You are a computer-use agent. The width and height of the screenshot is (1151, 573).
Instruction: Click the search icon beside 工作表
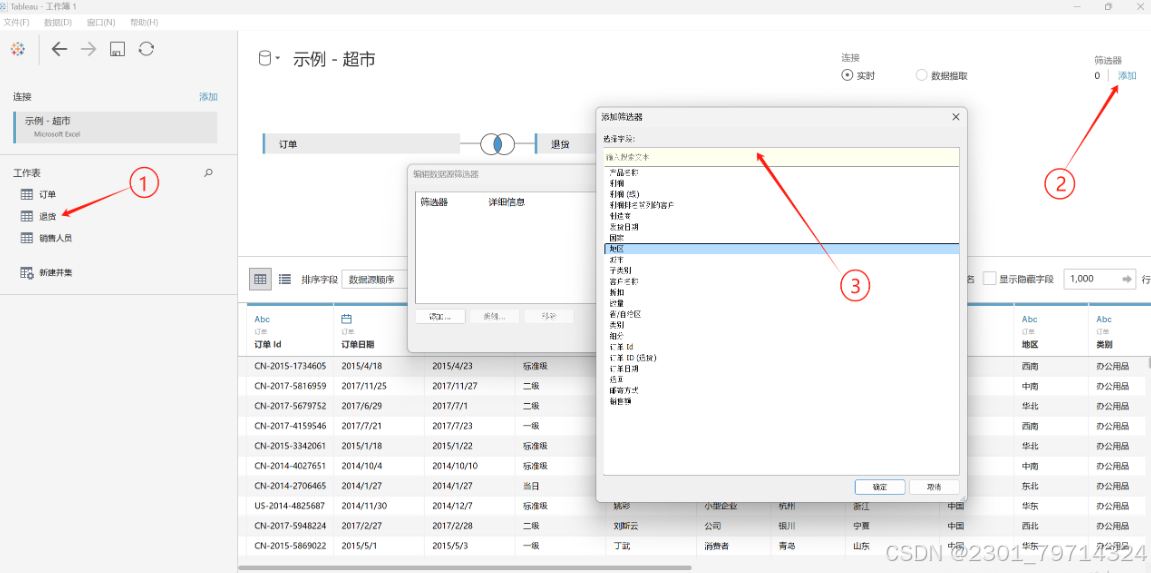pos(208,173)
